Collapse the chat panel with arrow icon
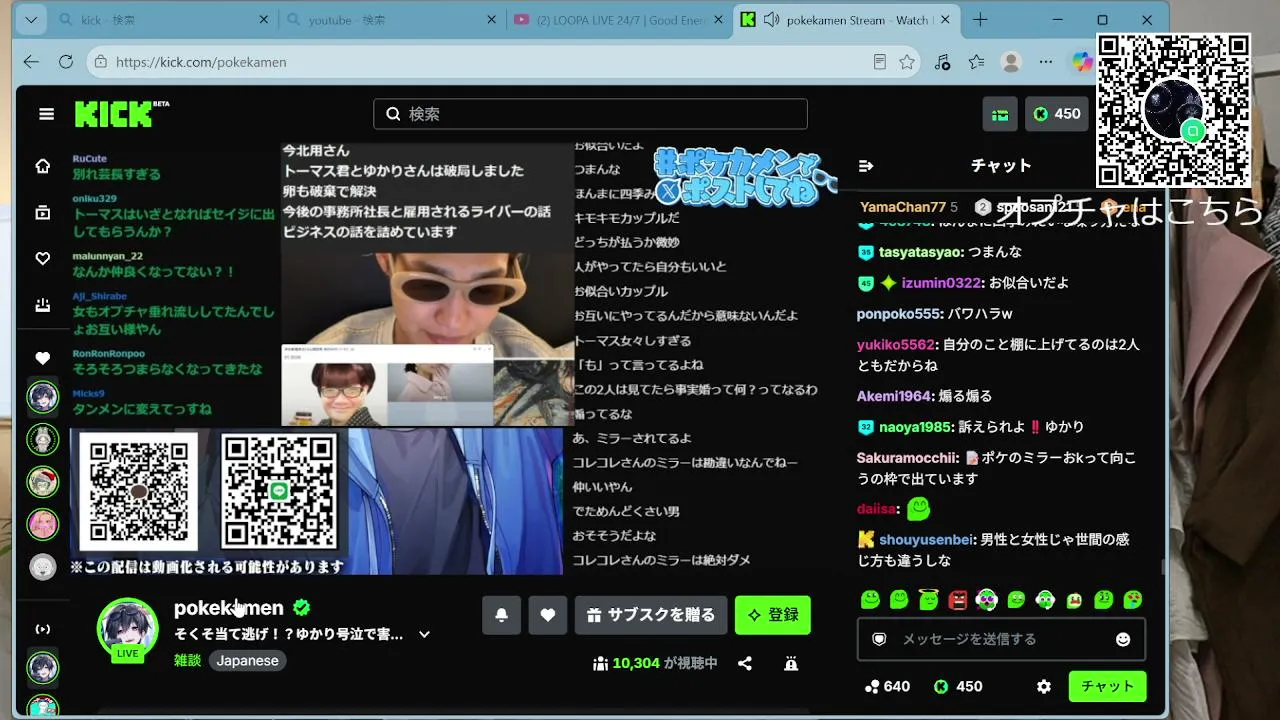 (866, 166)
